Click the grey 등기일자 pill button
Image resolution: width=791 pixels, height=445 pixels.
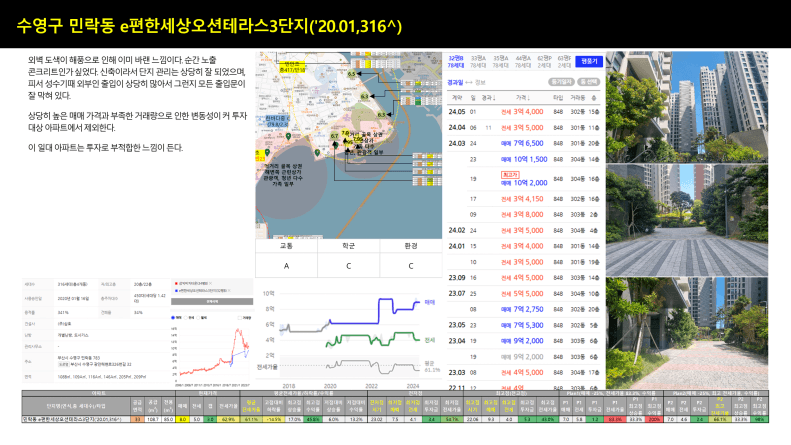(x=561, y=82)
